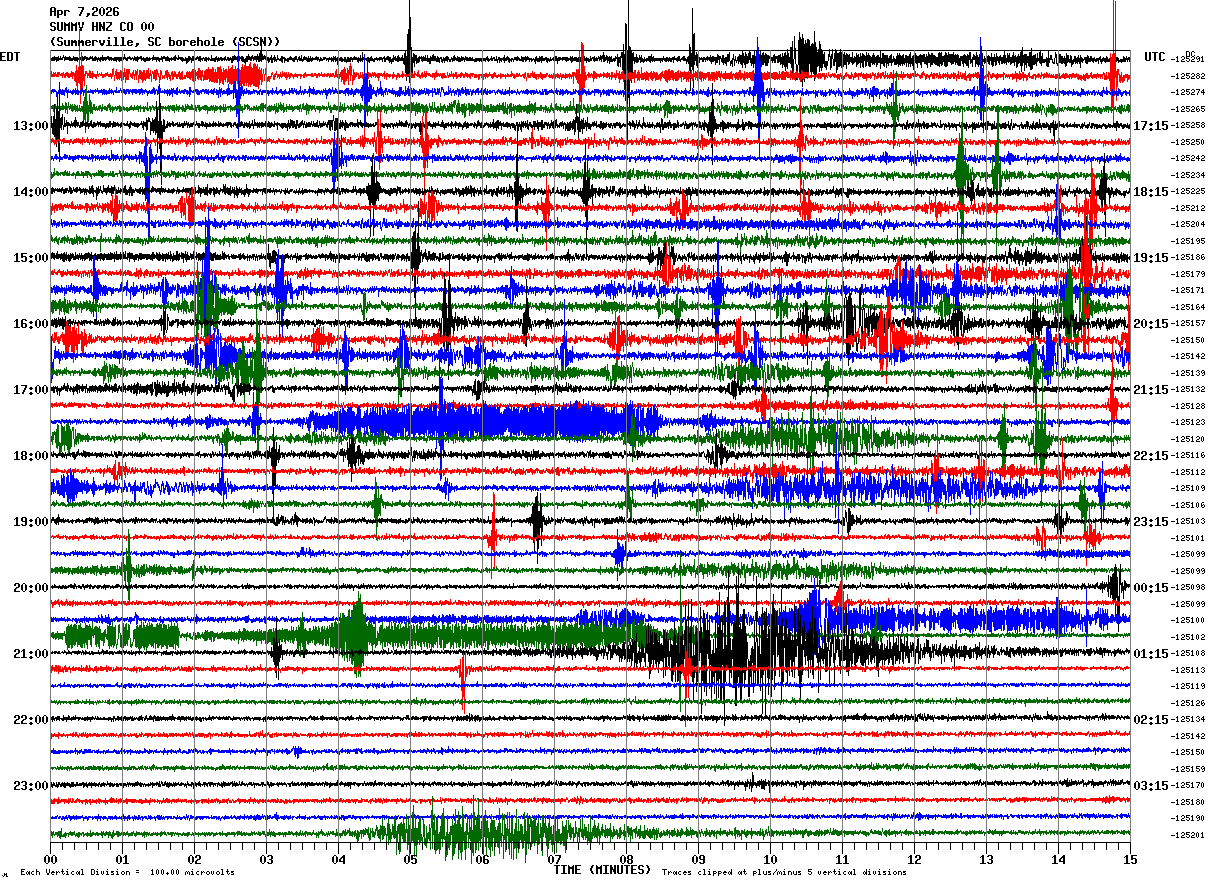Click the 'Traces clipped at plus/minus 5 vertical divisions' note
The image size is (1210, 886).
(x=784, y=872)
